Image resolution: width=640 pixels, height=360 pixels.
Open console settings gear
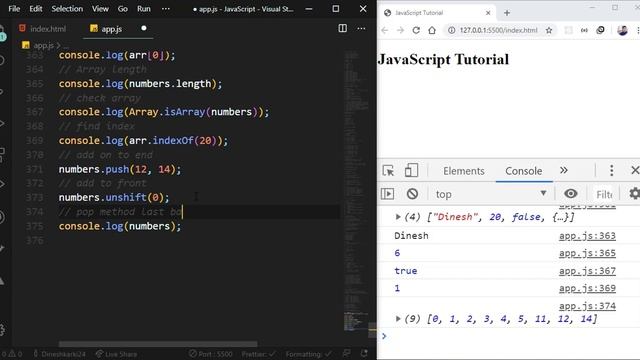coord(634,193)
